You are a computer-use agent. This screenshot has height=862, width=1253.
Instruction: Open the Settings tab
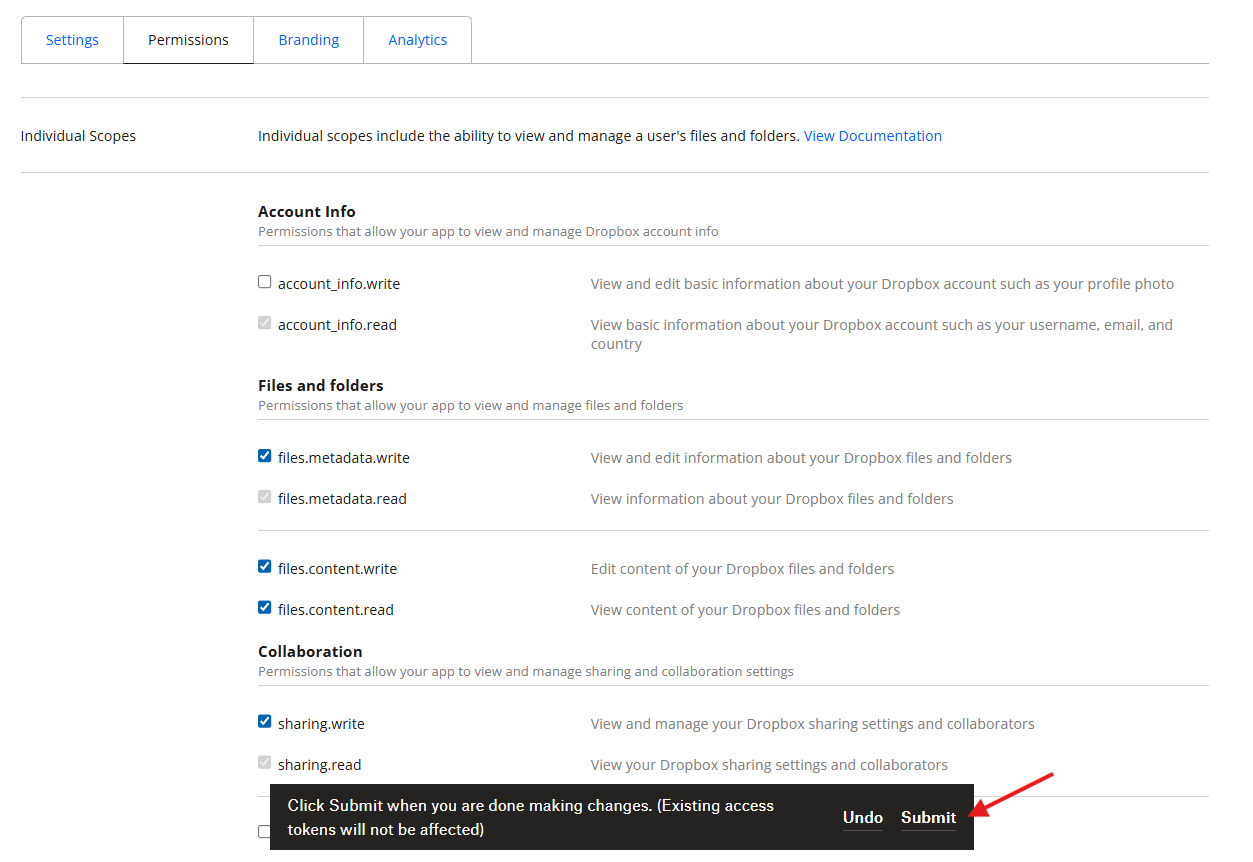click(x=72, y=40)
